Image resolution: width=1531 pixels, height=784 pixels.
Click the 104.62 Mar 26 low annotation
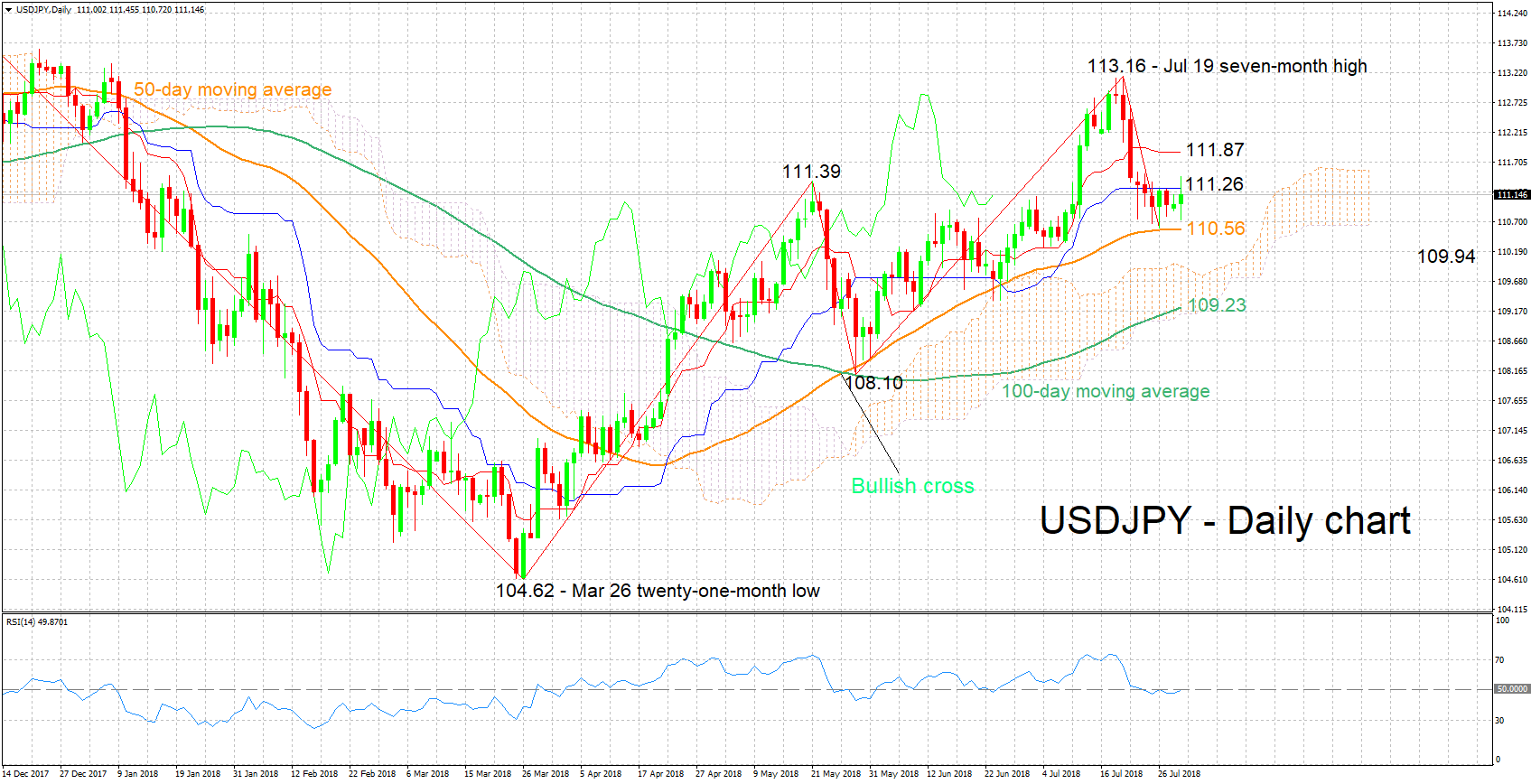pyautogui.click(x=658, y=591)
